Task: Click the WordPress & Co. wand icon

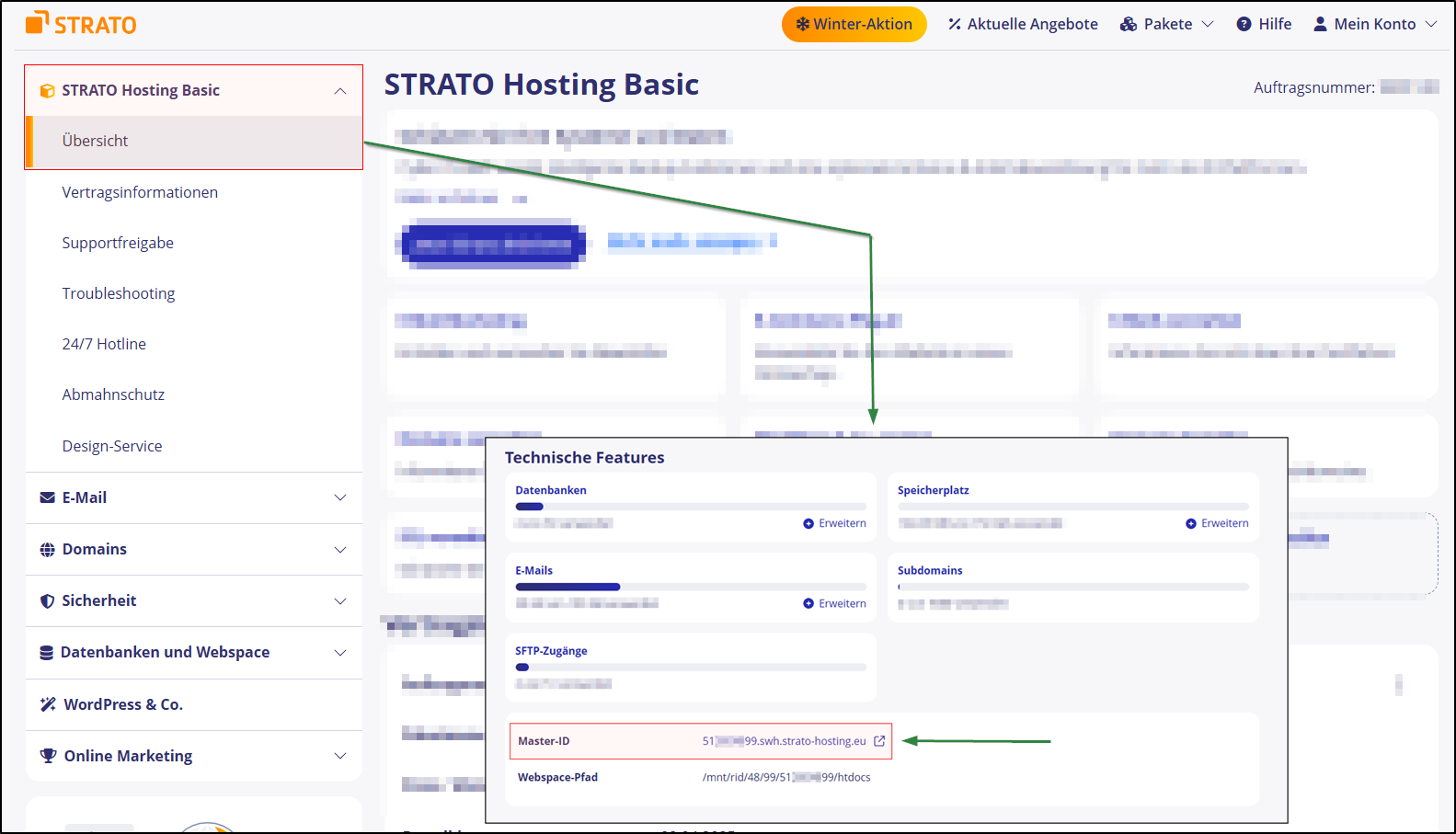Action: (x=48, y=704)
